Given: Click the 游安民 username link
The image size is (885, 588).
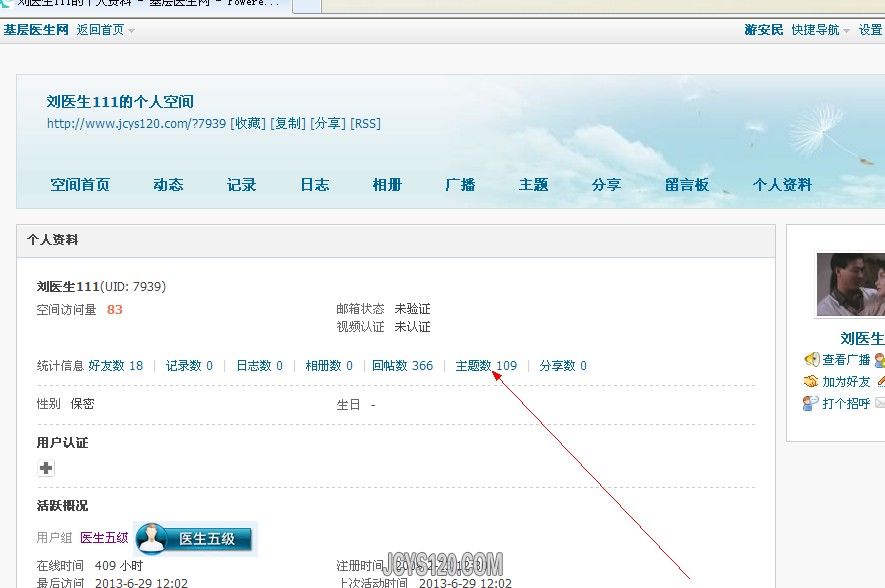Looking at the screenshot, I should (x=764, y=30).
